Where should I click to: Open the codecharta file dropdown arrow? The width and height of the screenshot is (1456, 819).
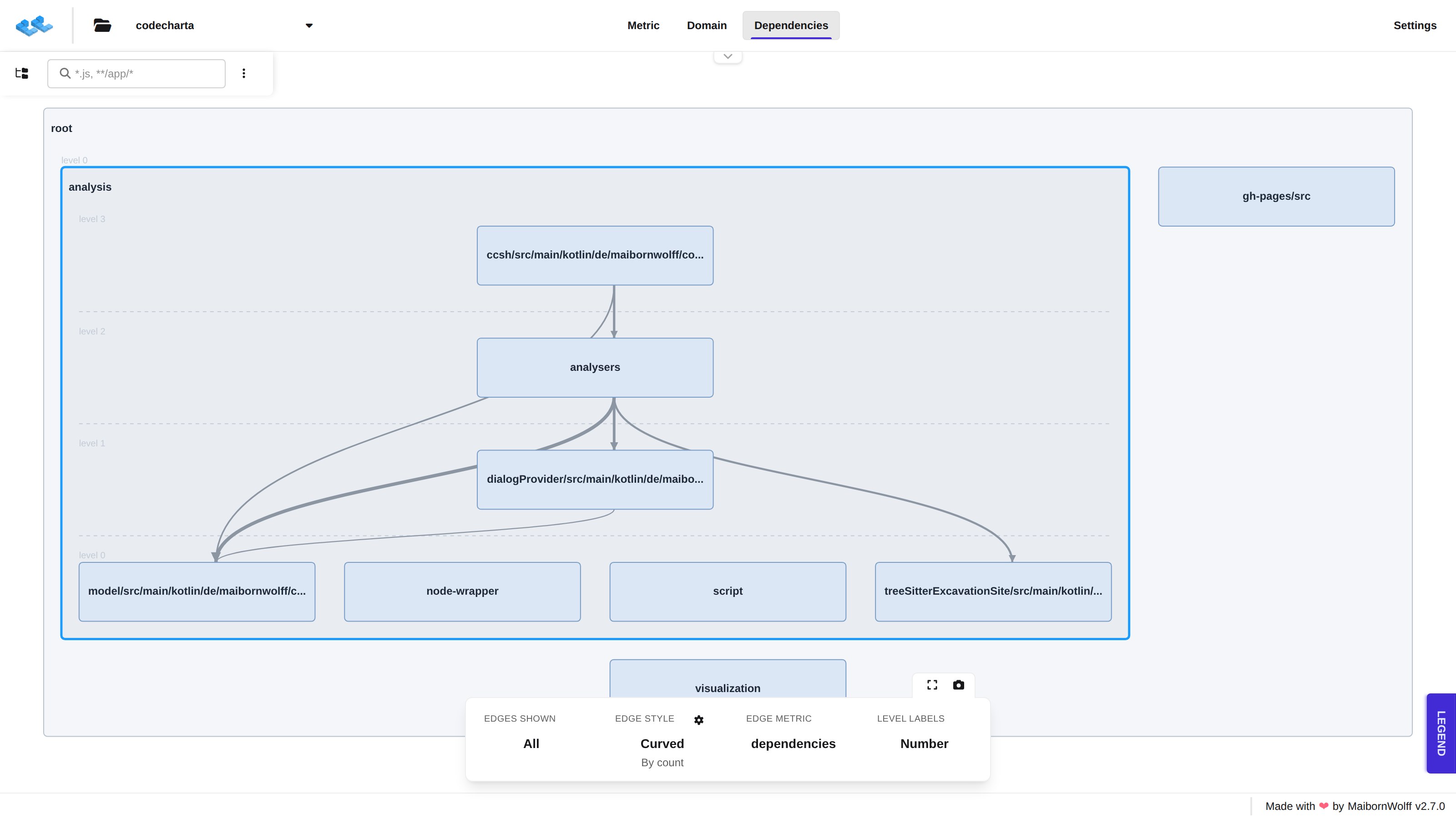[309, 25]
